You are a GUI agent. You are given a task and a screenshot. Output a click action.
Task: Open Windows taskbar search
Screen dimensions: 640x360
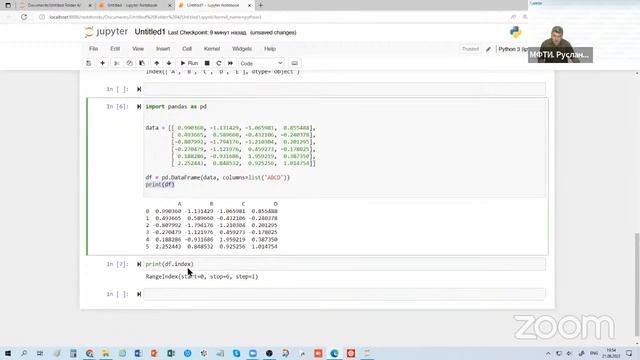24,353
